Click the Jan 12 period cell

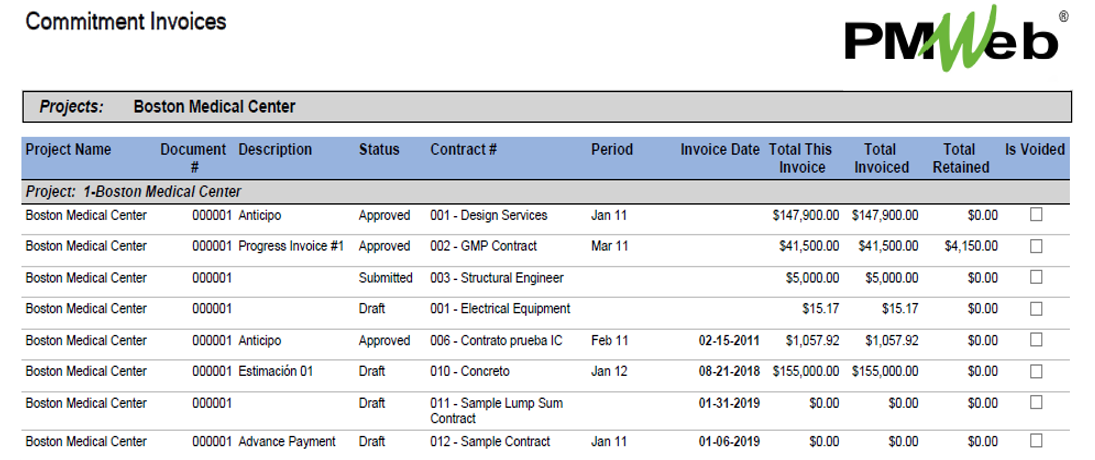point(609,371)
